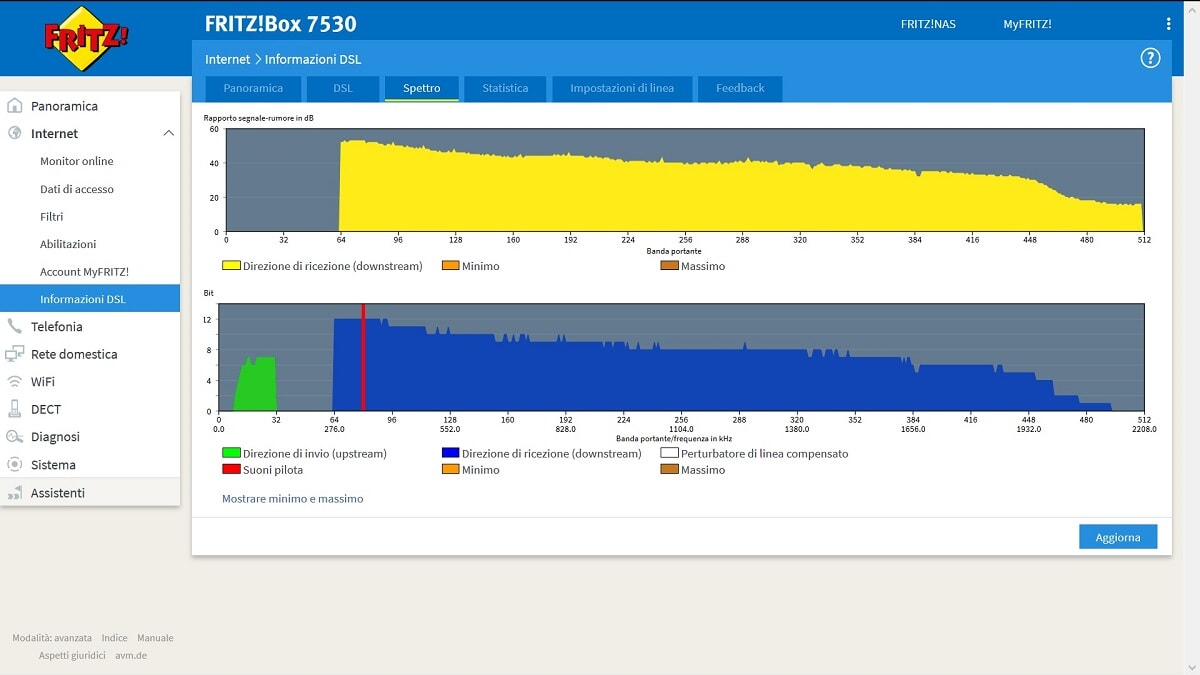Click the DECT handset icon
This screenshot has width=1200, height=675.
[14, 409]
